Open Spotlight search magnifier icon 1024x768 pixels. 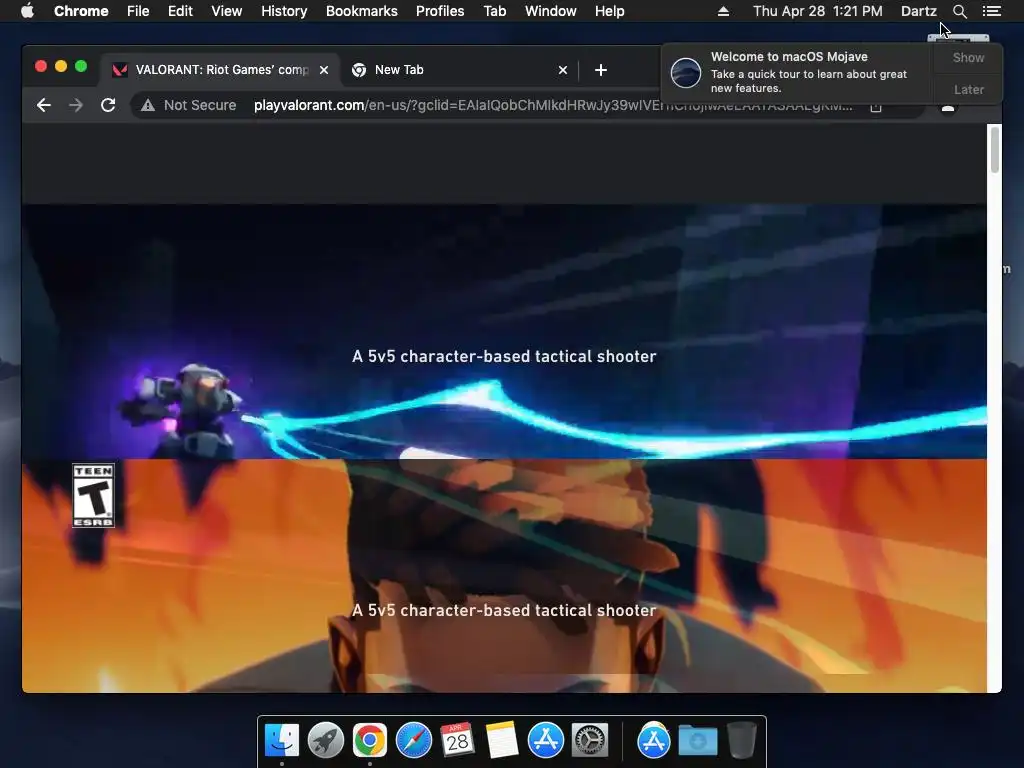tap(959, 11)
